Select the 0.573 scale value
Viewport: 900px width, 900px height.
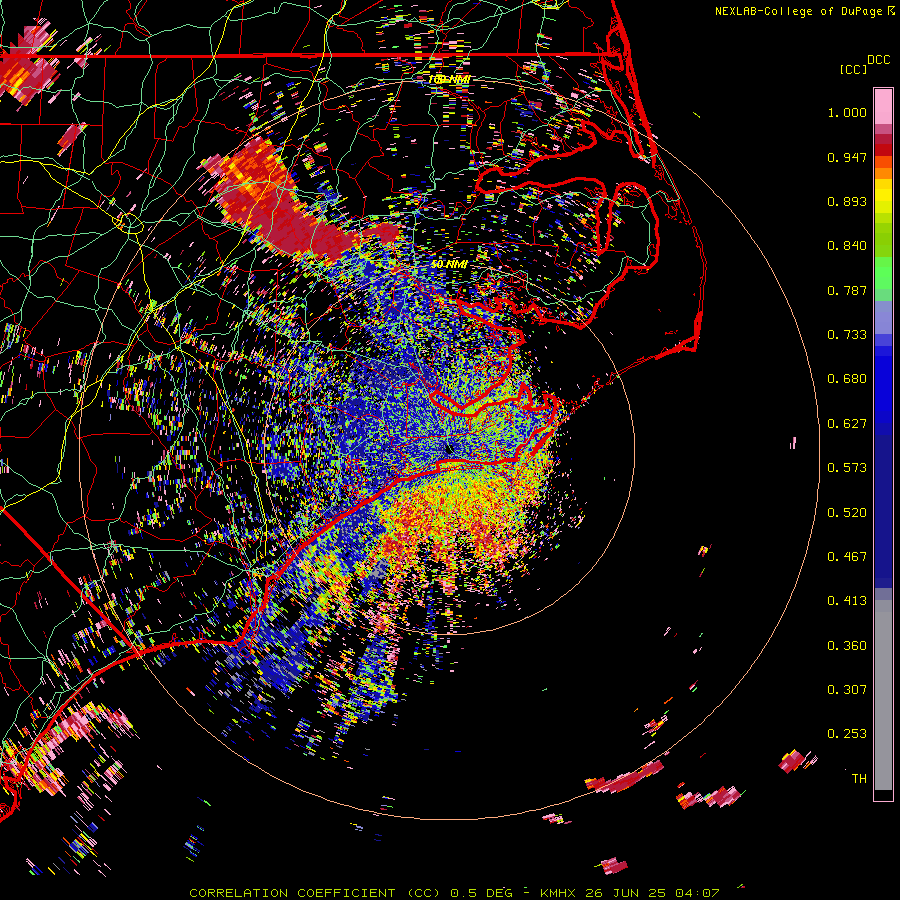click(x=847, y=468)
